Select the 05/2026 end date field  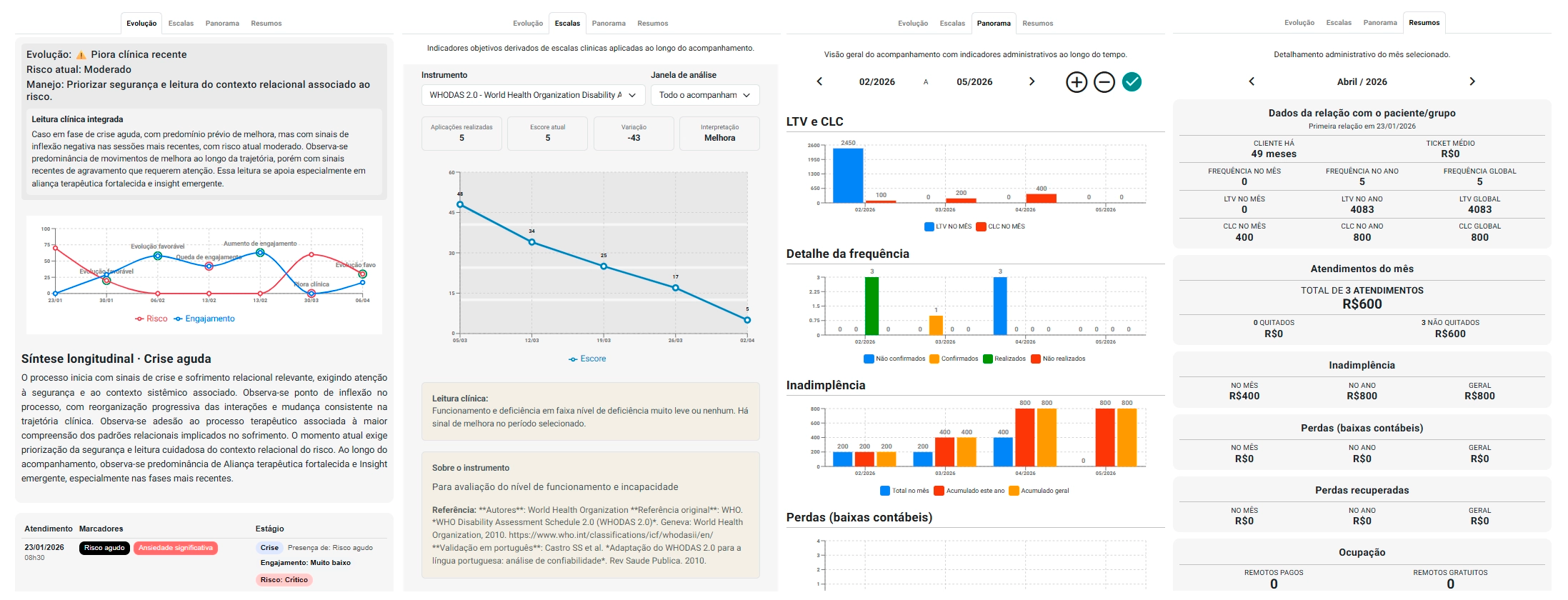coord(974,82)
